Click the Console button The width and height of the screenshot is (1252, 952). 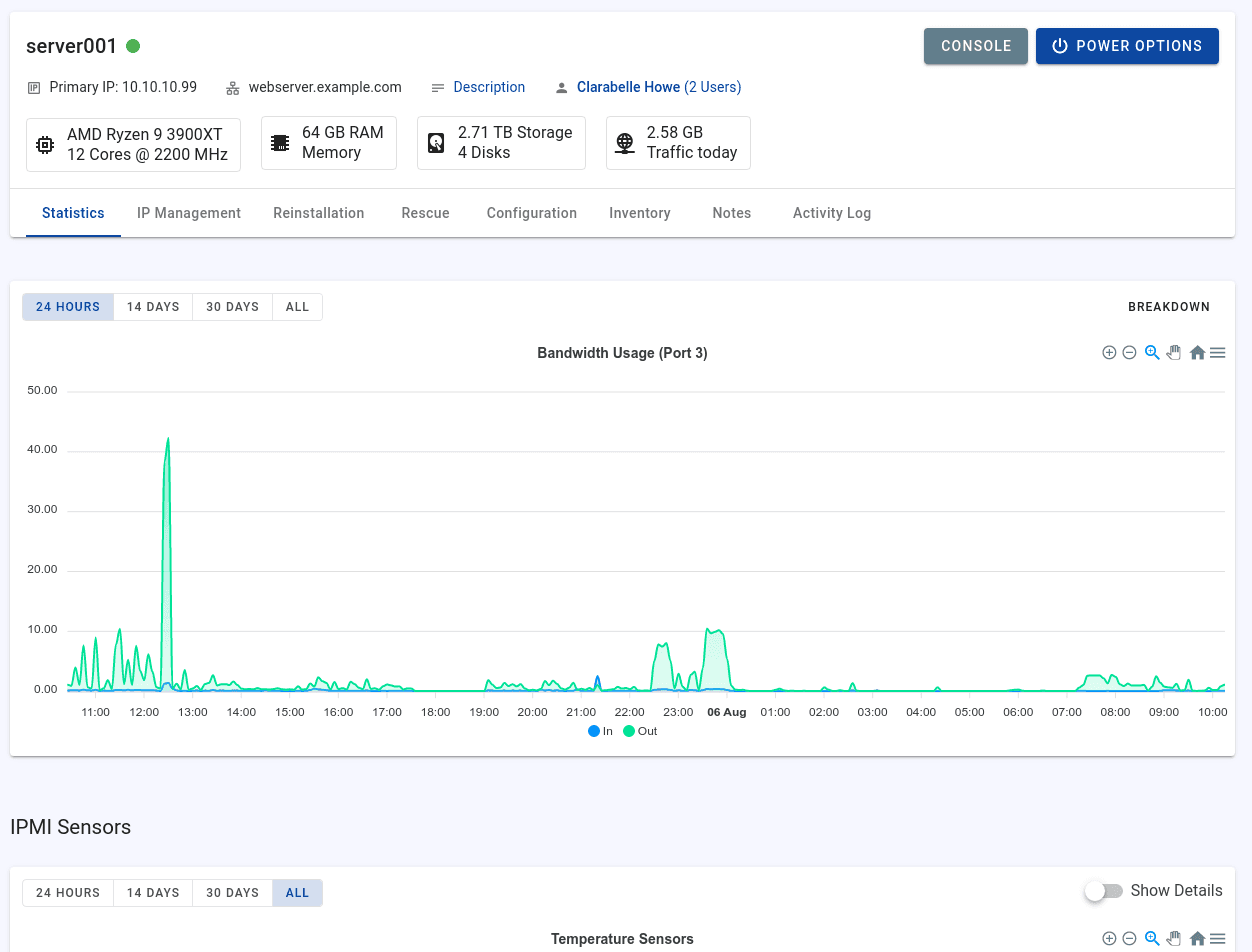[975, 46]
